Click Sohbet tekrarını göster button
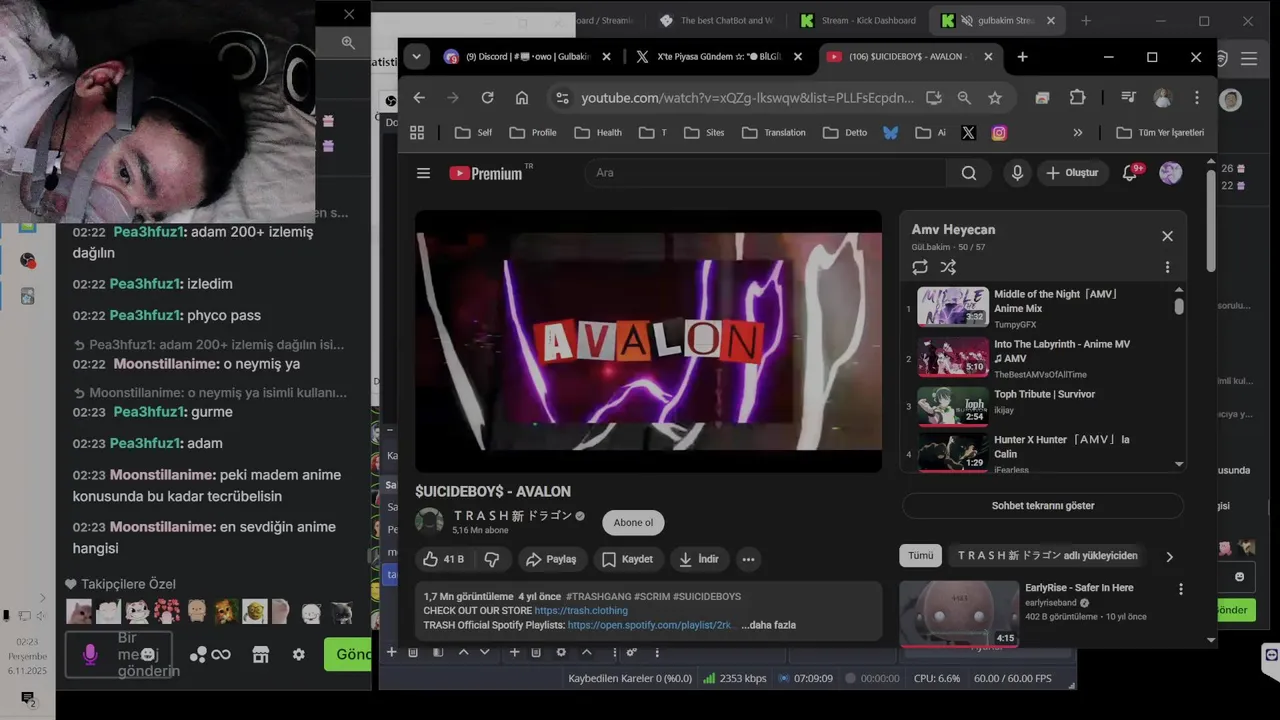 coord(1043,506)
